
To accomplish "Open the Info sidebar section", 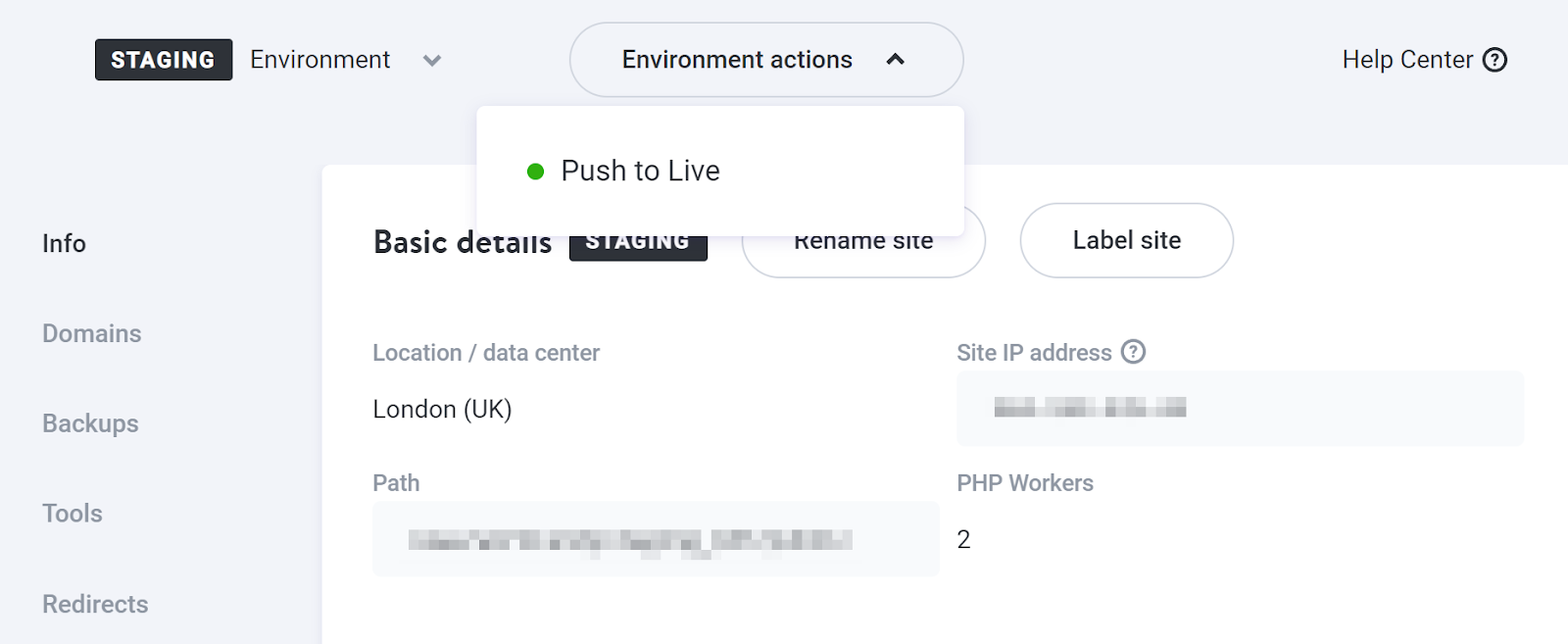I will [64, 243].
